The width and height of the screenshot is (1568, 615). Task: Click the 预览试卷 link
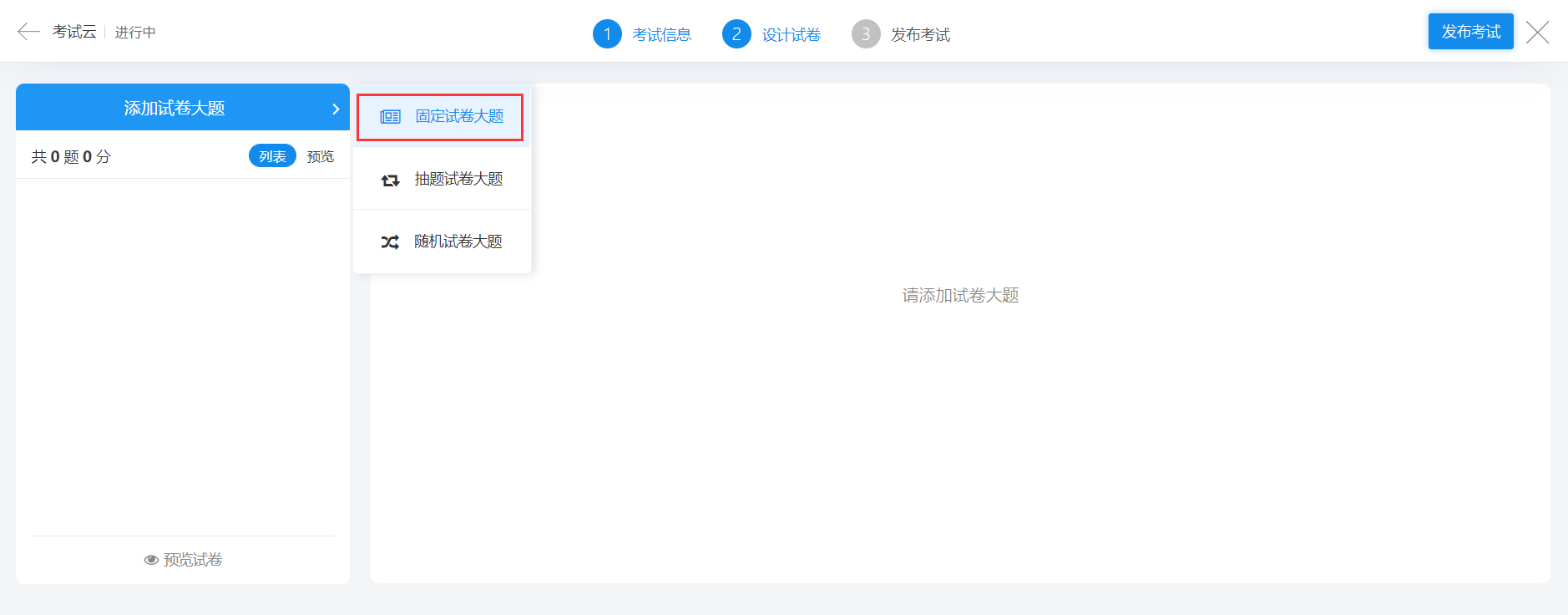pyautogui.click(x=192, y=560)
